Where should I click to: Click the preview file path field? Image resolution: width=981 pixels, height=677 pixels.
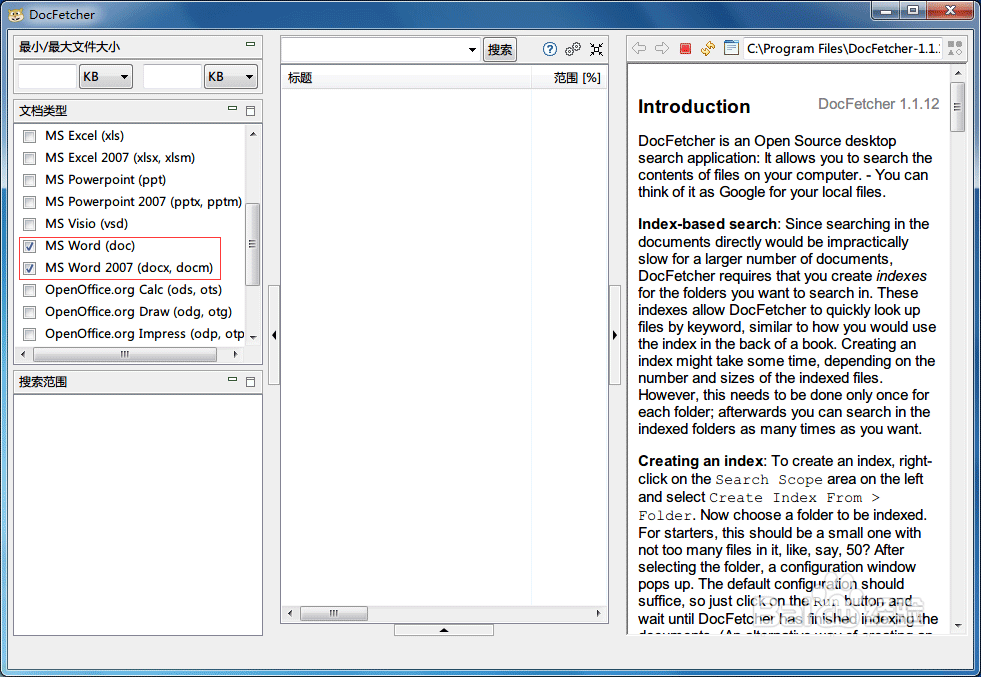(843, 48)
